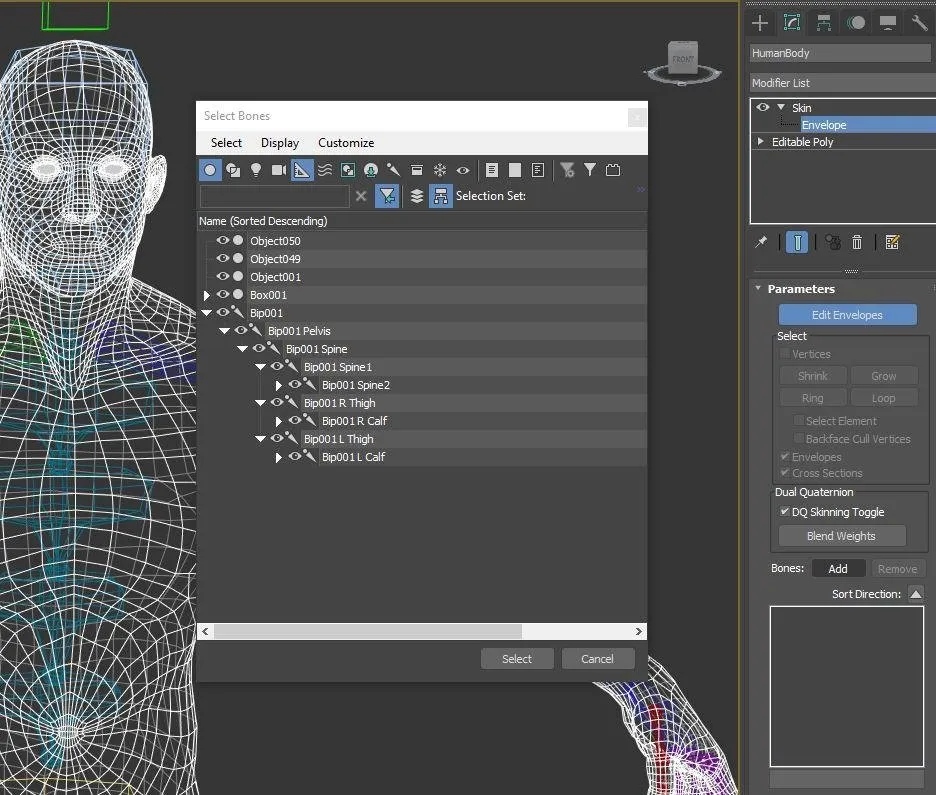Toggle Display Space Warps wave icon
The height and width of the screenshot is (795, 936).
tap(325, 170)
